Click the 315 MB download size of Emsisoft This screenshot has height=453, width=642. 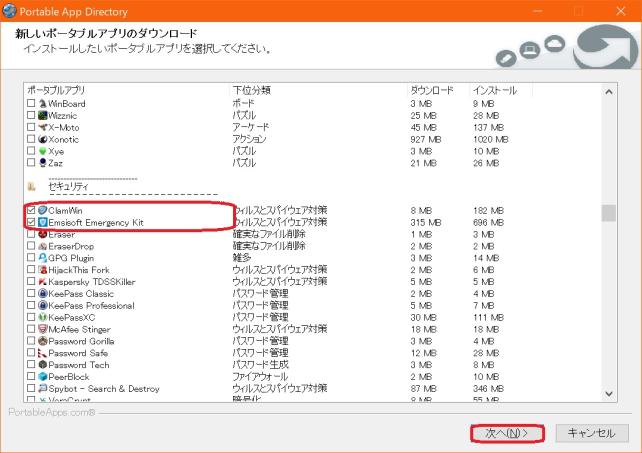click(426, 222)
